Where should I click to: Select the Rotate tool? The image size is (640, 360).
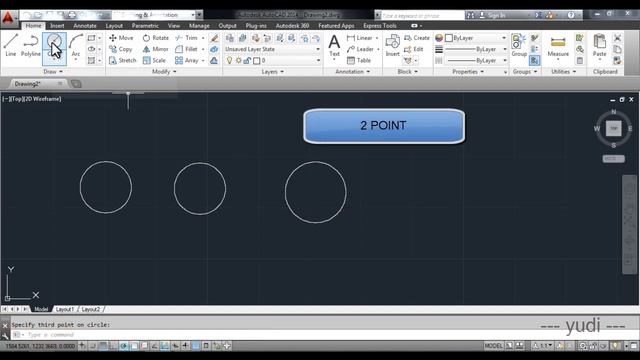click(156, 38)
